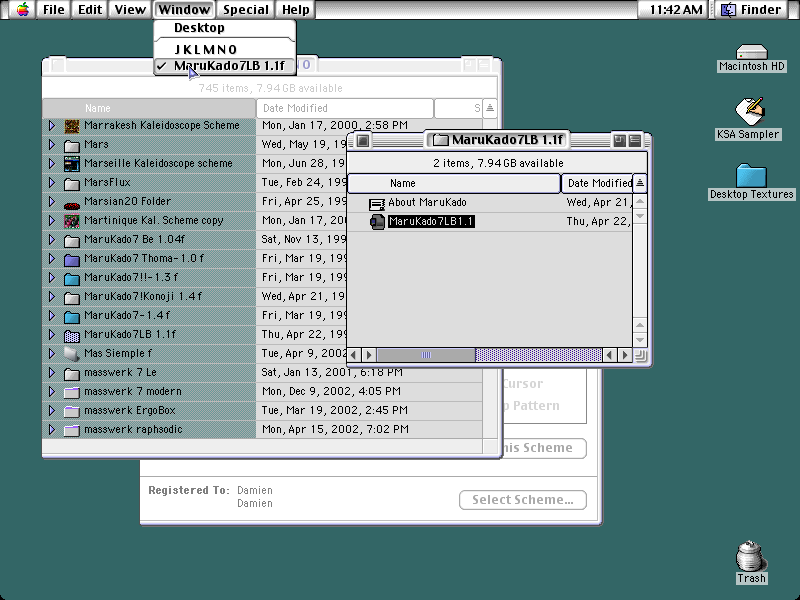This screenshot has height=600, width=800.
Task: Open the View menu
Action: point(130,9)
